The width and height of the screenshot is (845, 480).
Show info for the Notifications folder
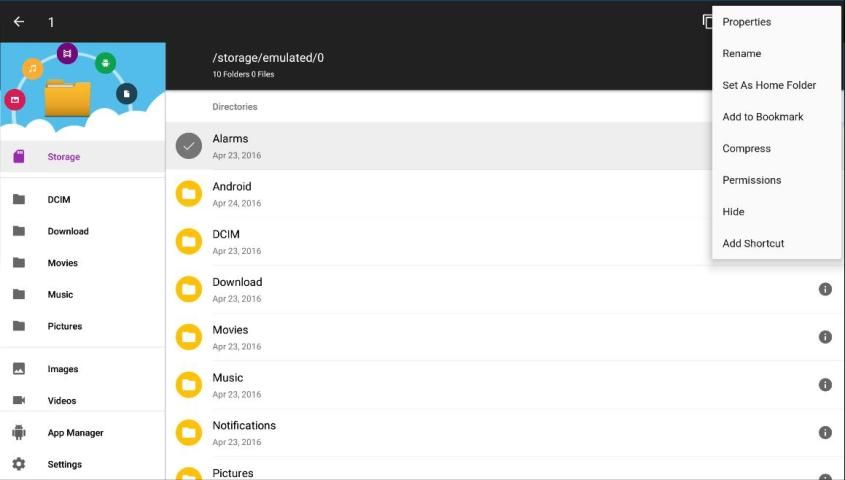[825, 433]
